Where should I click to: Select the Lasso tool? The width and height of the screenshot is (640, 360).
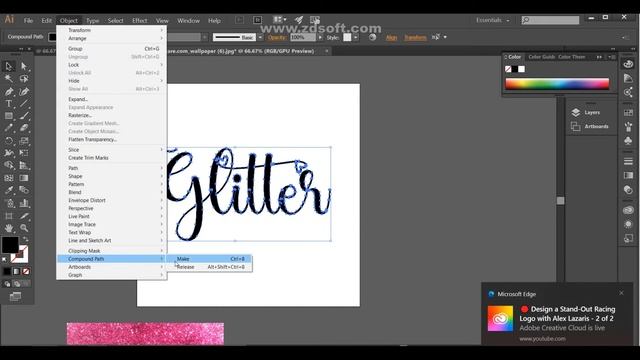coord(24,78)
